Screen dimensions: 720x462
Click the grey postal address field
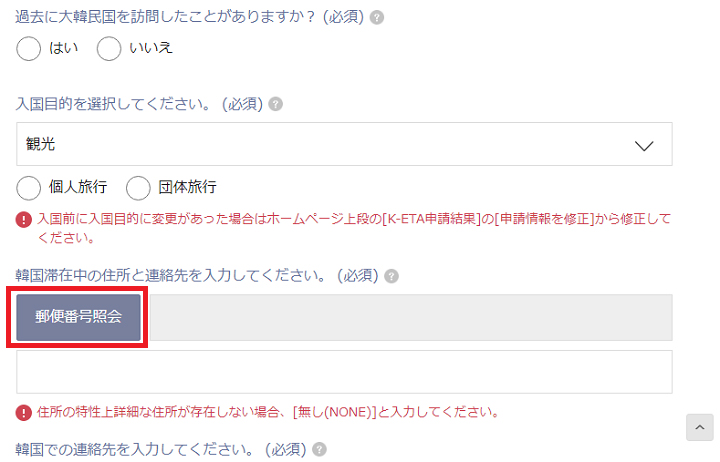tap(411, 317)
